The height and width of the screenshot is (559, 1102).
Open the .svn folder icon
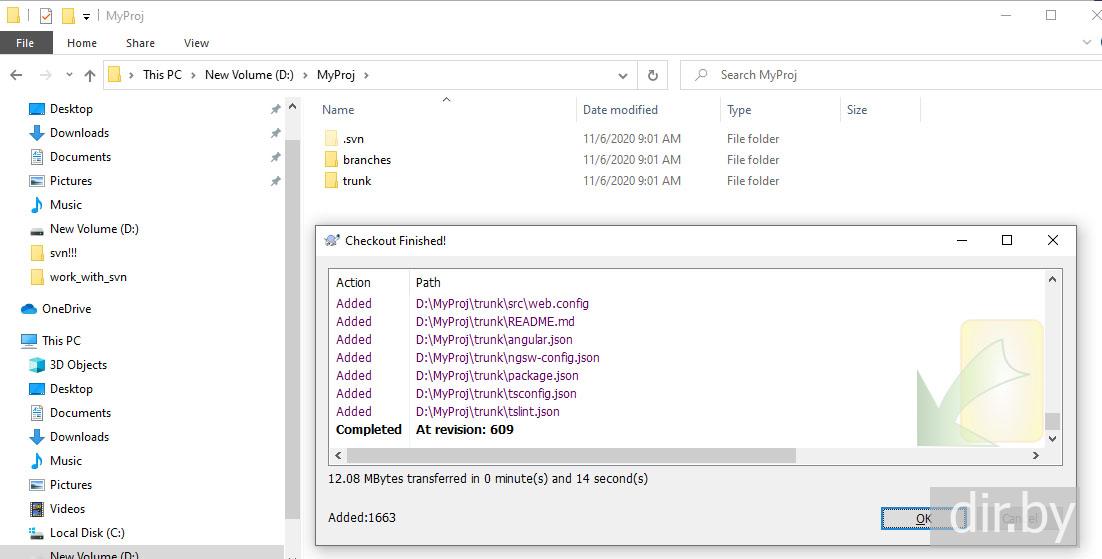coord(332,139)
